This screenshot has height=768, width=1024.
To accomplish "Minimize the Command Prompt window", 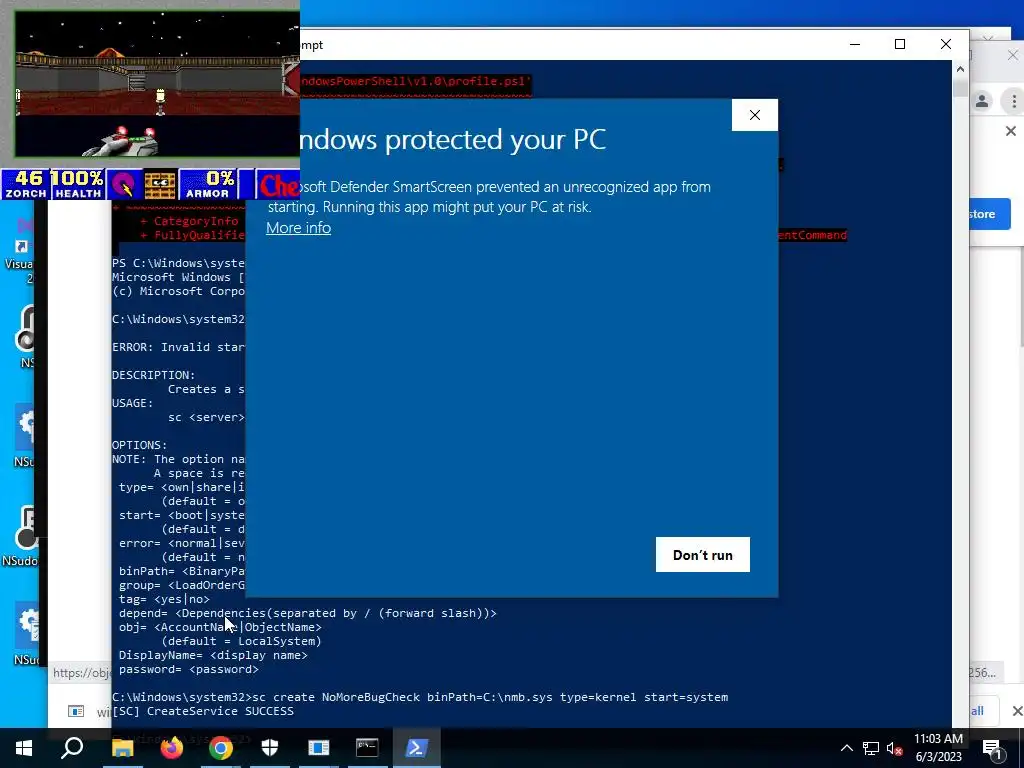I will (855, 44).
